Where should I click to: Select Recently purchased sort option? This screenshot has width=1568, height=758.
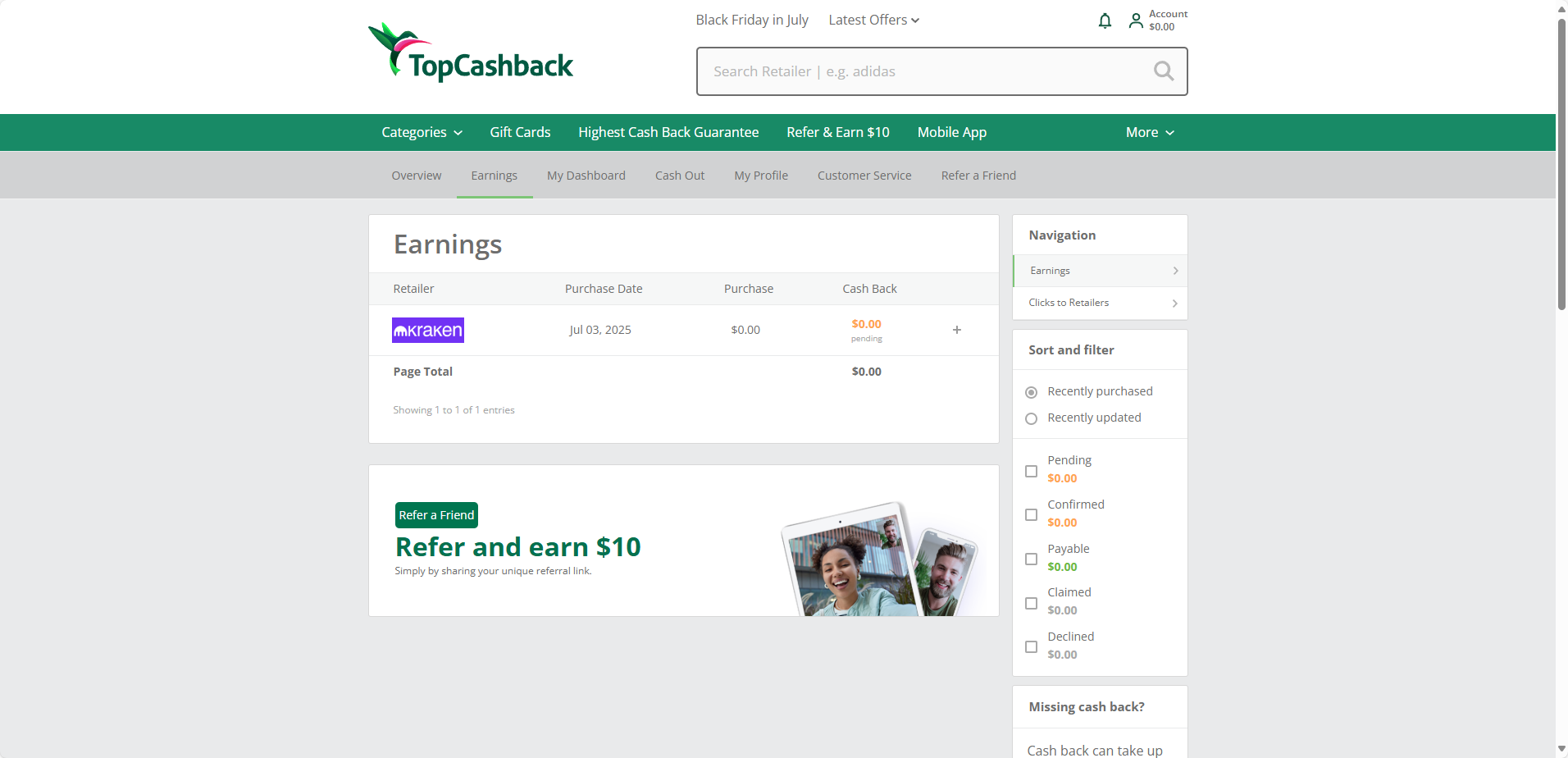pos(1031,392)
